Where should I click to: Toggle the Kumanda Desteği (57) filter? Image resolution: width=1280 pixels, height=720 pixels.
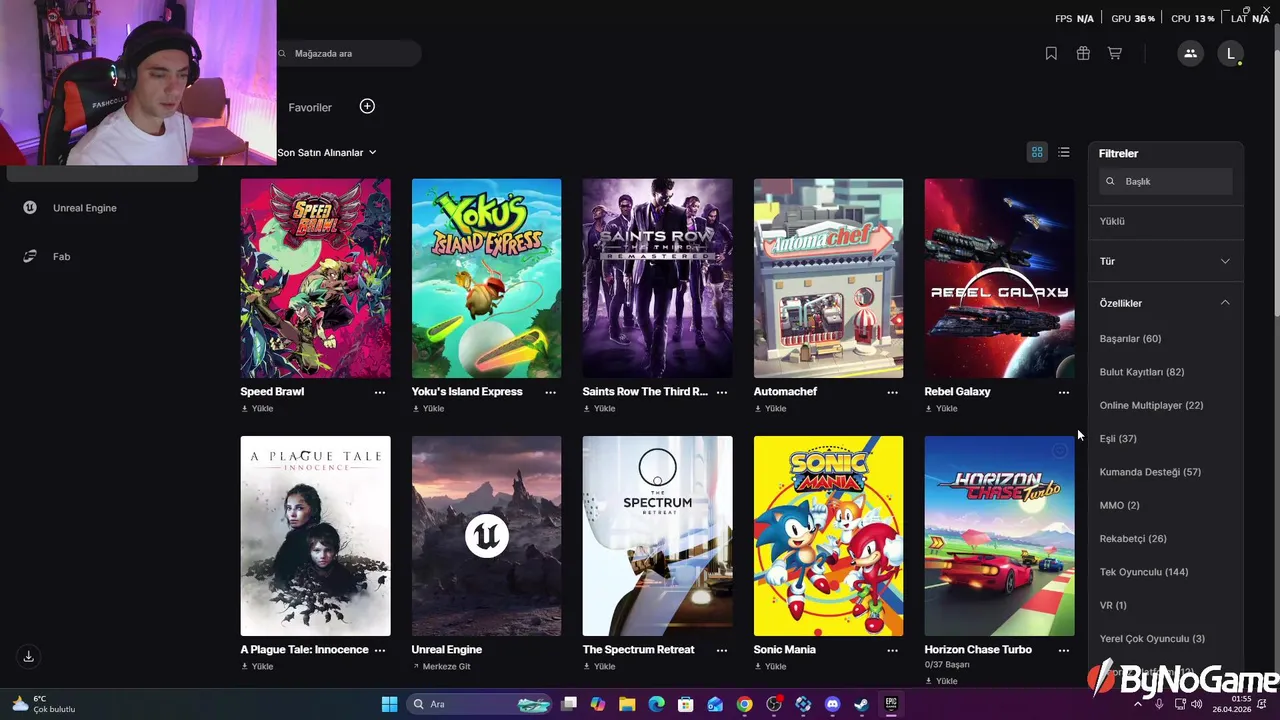coord(1150,472)
